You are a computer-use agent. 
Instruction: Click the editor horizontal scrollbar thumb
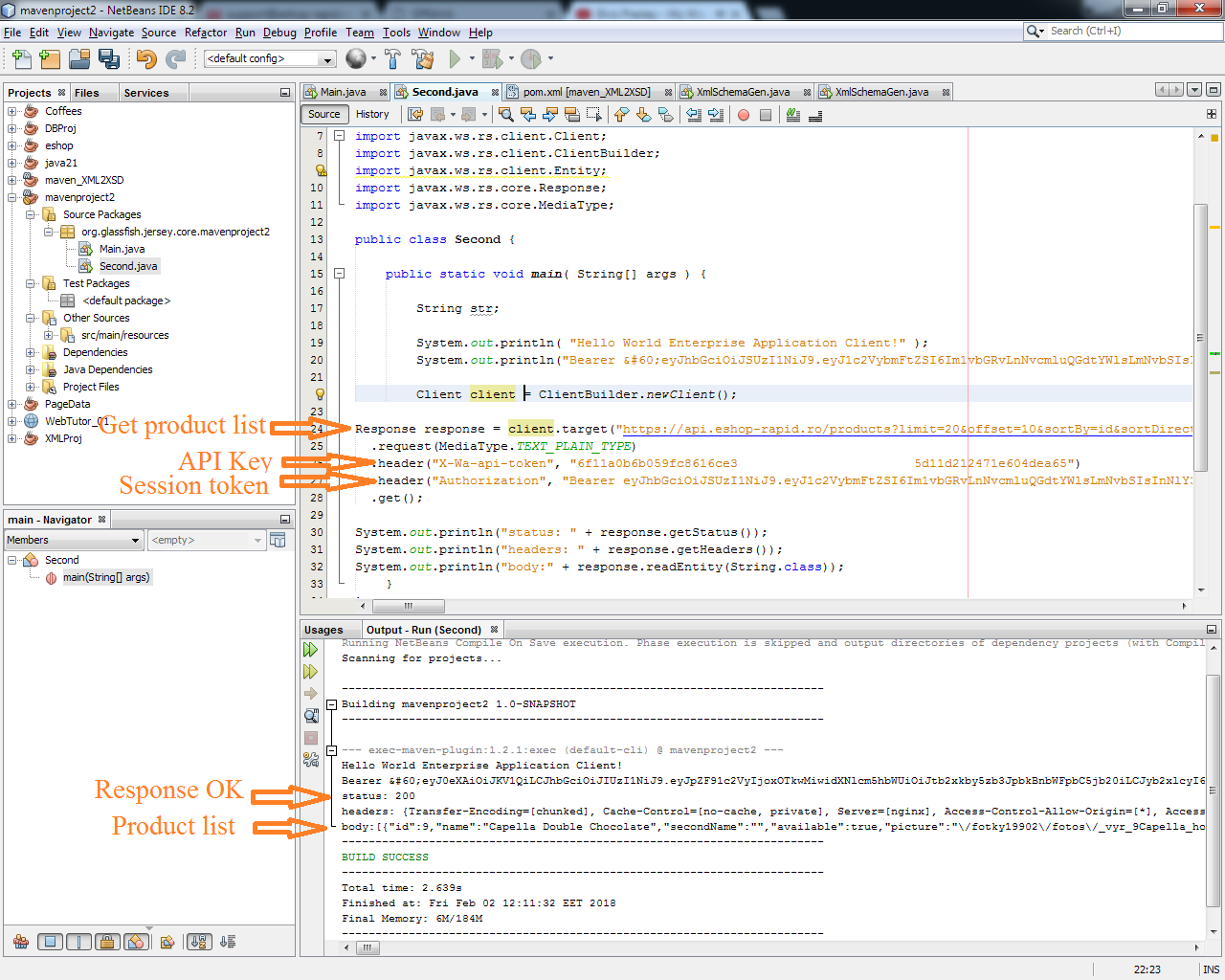tap(409, 607)
